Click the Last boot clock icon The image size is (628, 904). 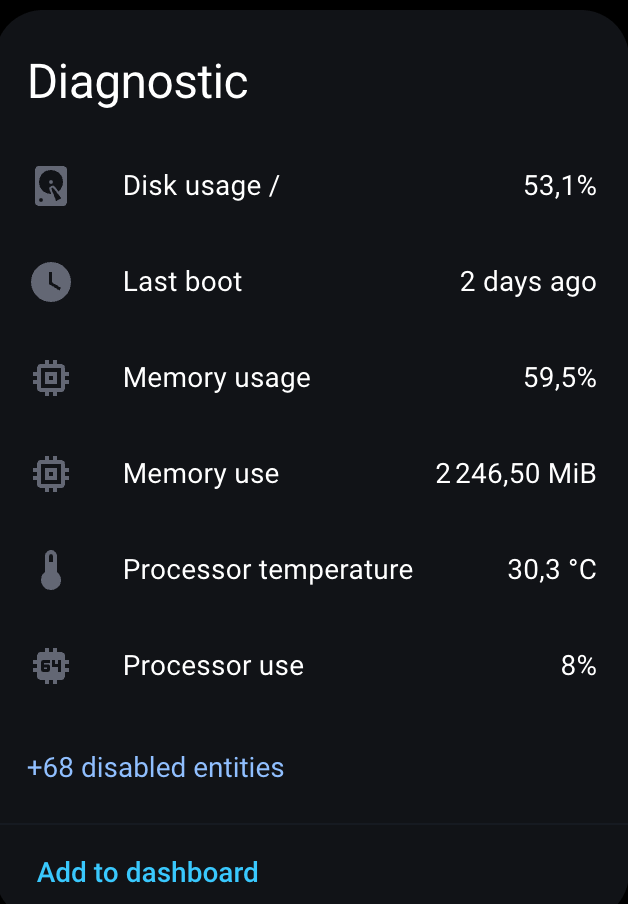(x=51, y=282)
